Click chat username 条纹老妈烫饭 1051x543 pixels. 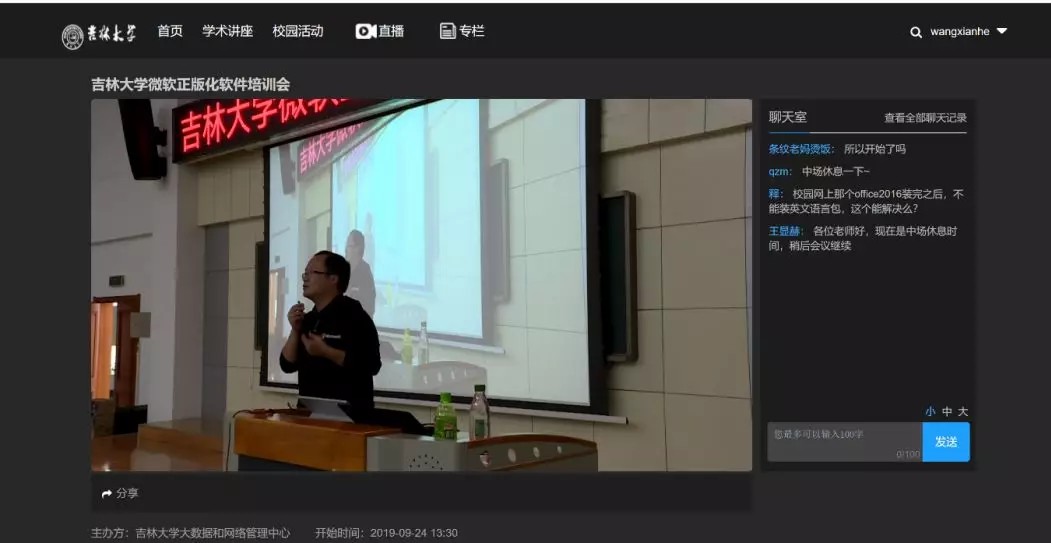click(801, 149)
